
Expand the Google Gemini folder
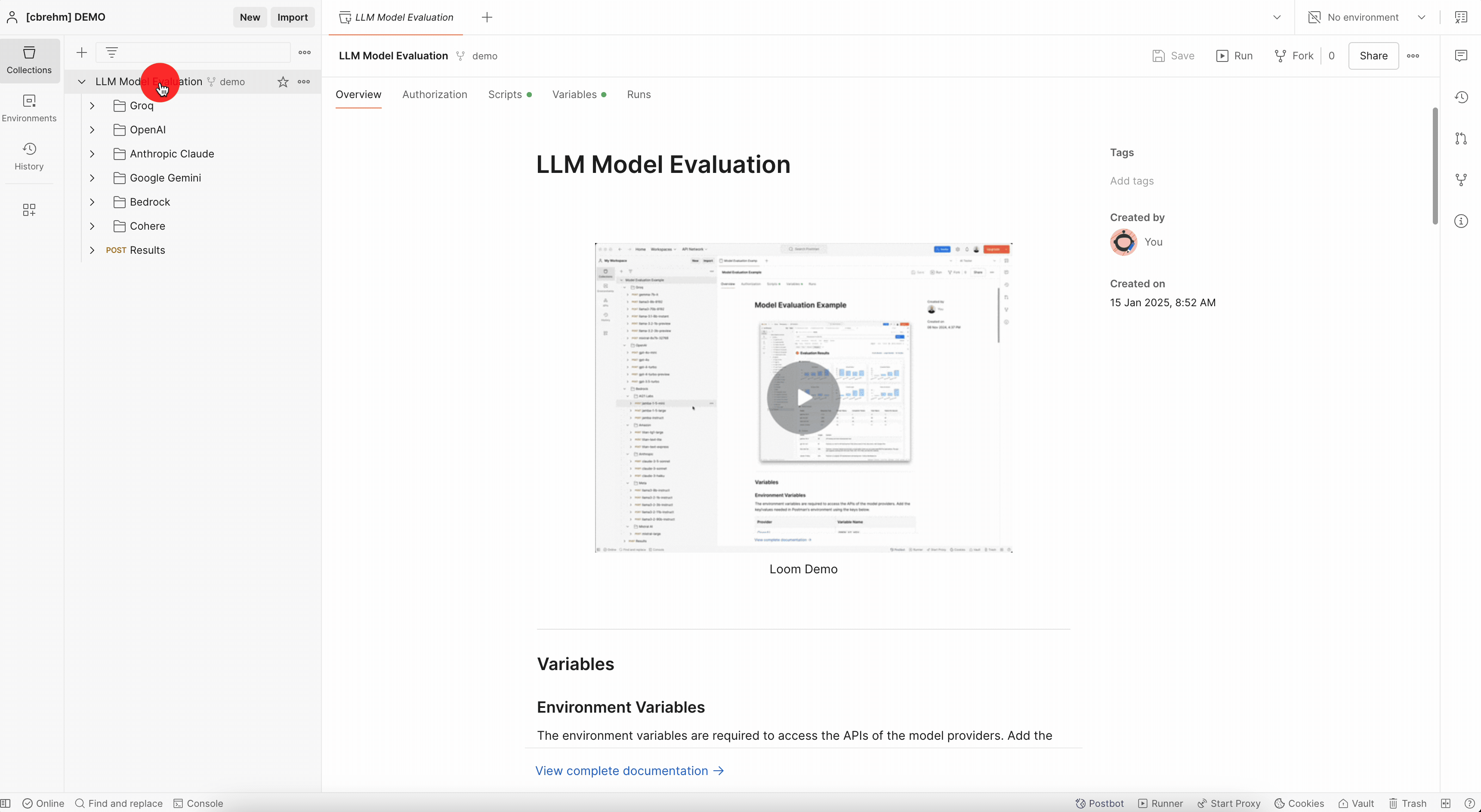coord(92,178)
